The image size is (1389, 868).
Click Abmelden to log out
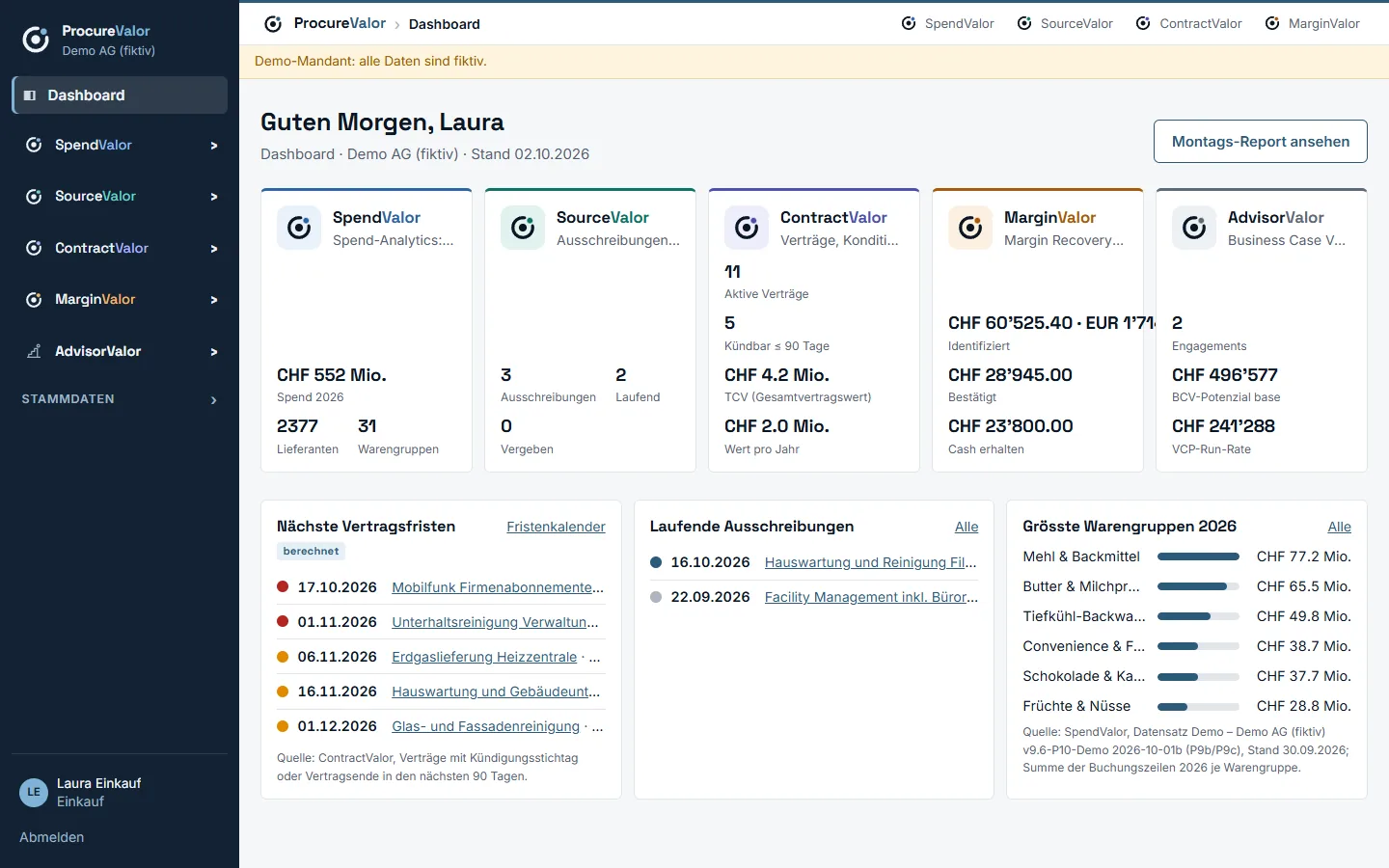pos(52,837)
